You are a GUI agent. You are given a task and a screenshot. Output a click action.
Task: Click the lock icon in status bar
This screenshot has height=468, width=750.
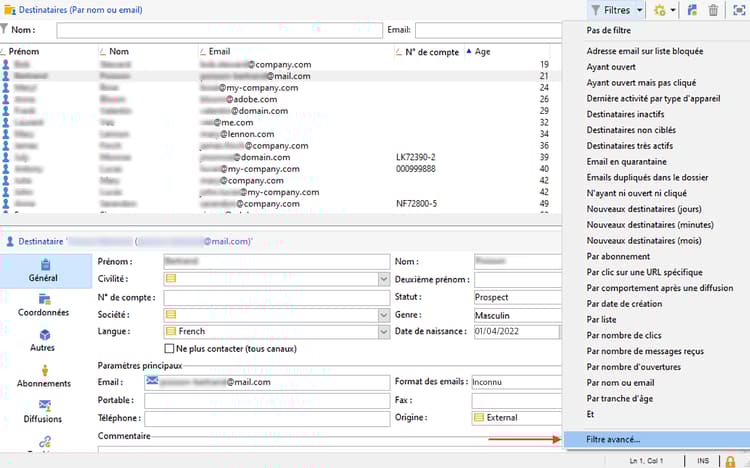click(730, 461)
